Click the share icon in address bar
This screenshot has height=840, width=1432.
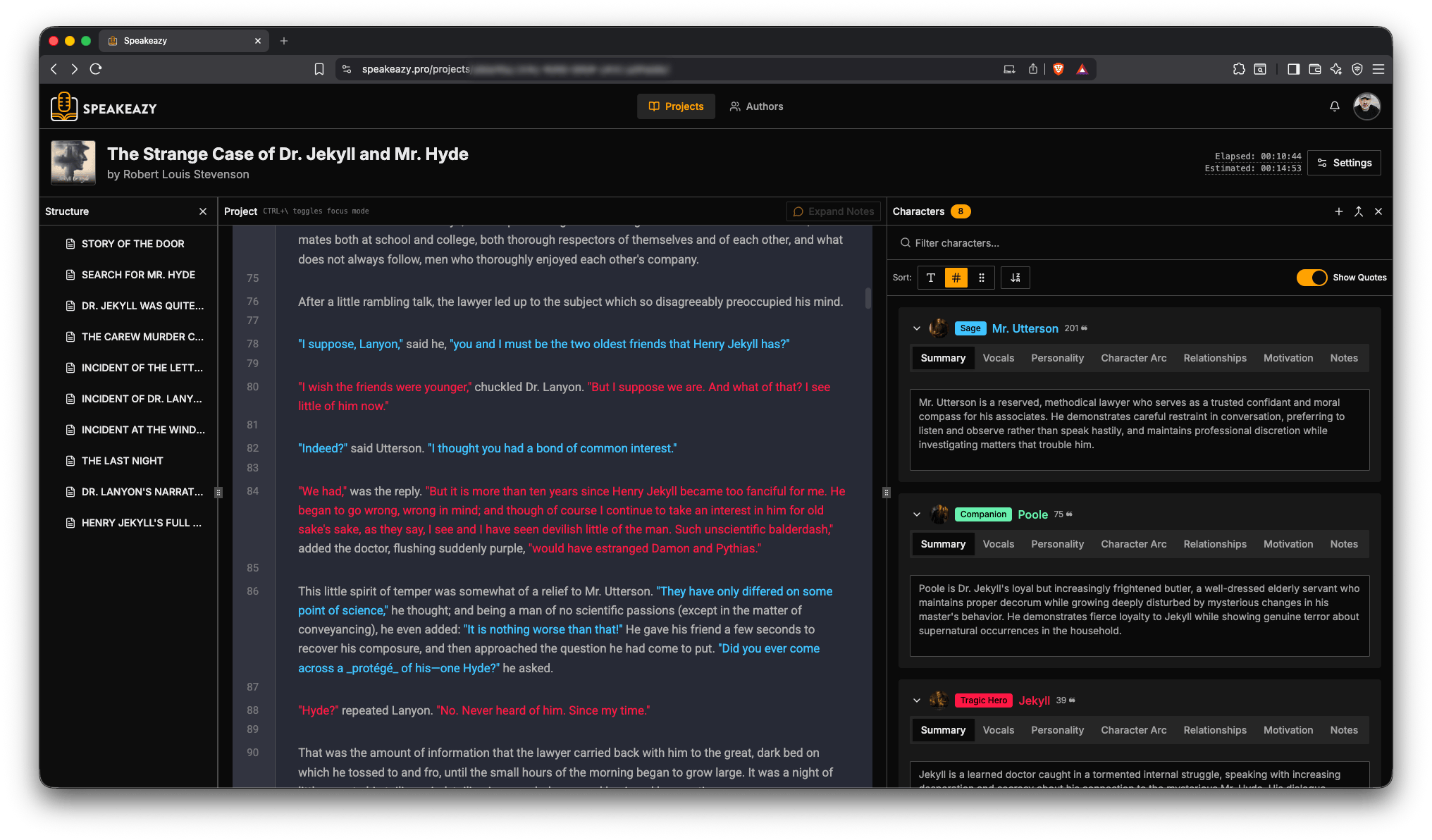1032,69
